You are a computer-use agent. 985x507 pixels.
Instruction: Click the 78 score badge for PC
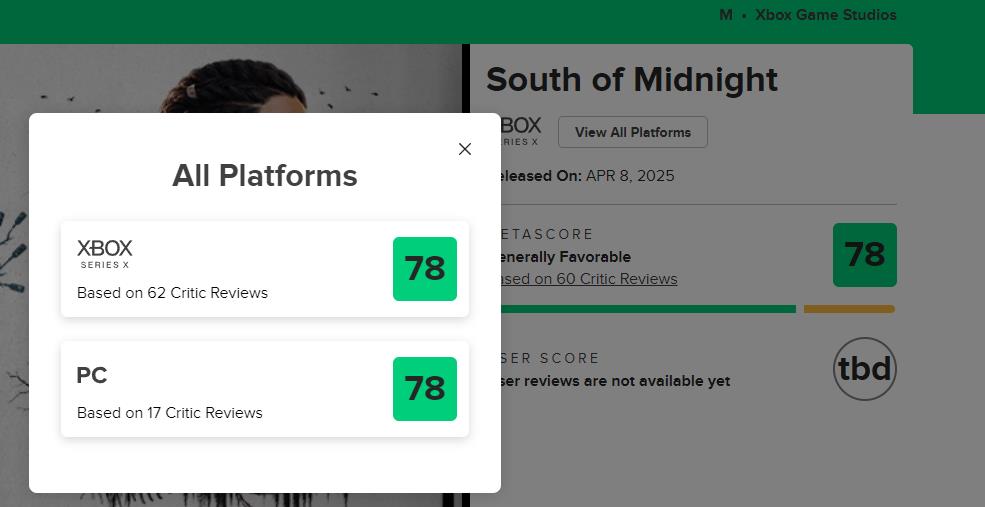[425, 389]
